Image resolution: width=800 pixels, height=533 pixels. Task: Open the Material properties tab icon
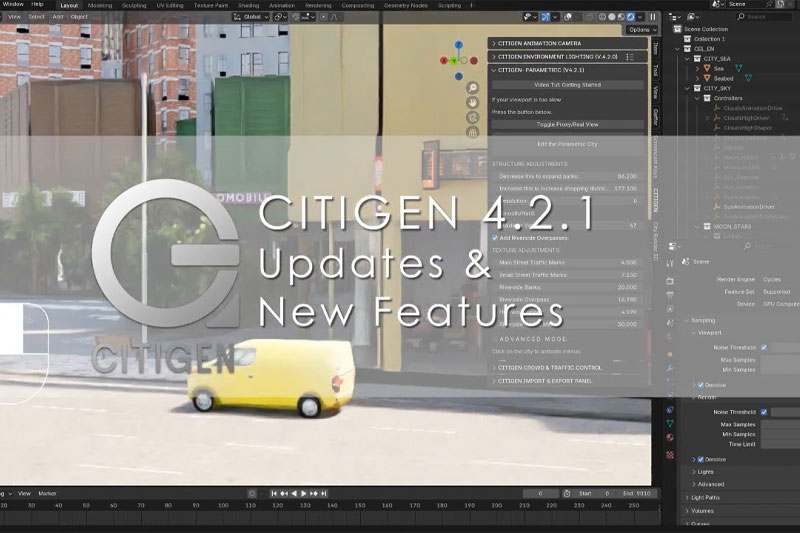point(670,437)
